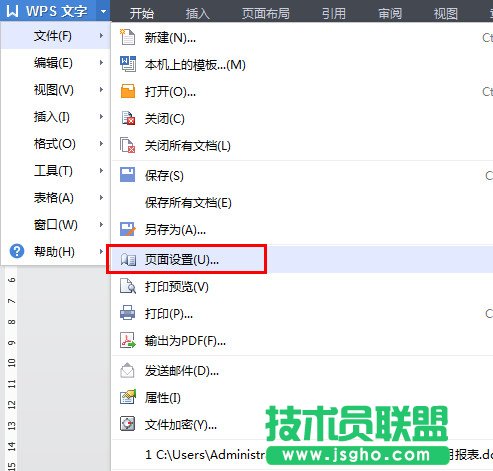
Task: Choose 输出为PDF(F)... menu item
Action: tap(302, 340)
